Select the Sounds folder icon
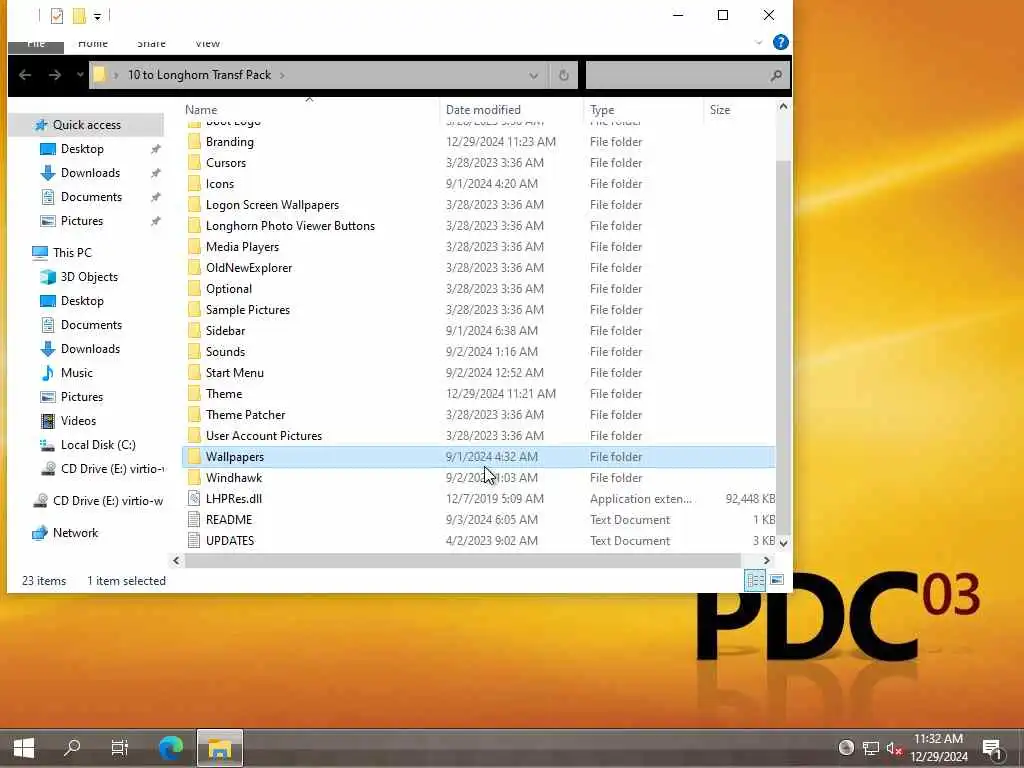Viewport: 1024px width, 768px height. [193, 351]
